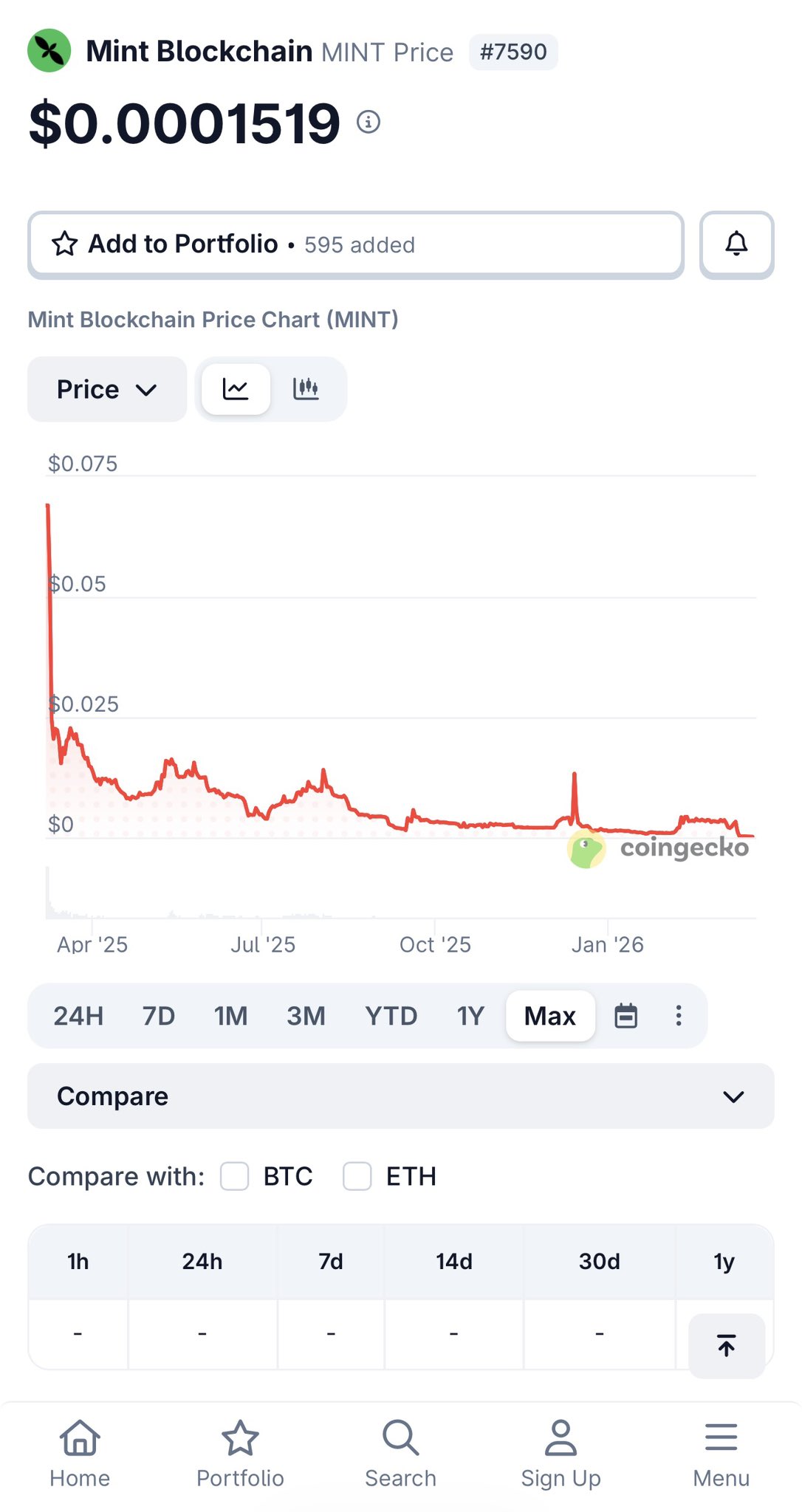Open the Price dropdown
The image size is (802, 1512).
107,389
